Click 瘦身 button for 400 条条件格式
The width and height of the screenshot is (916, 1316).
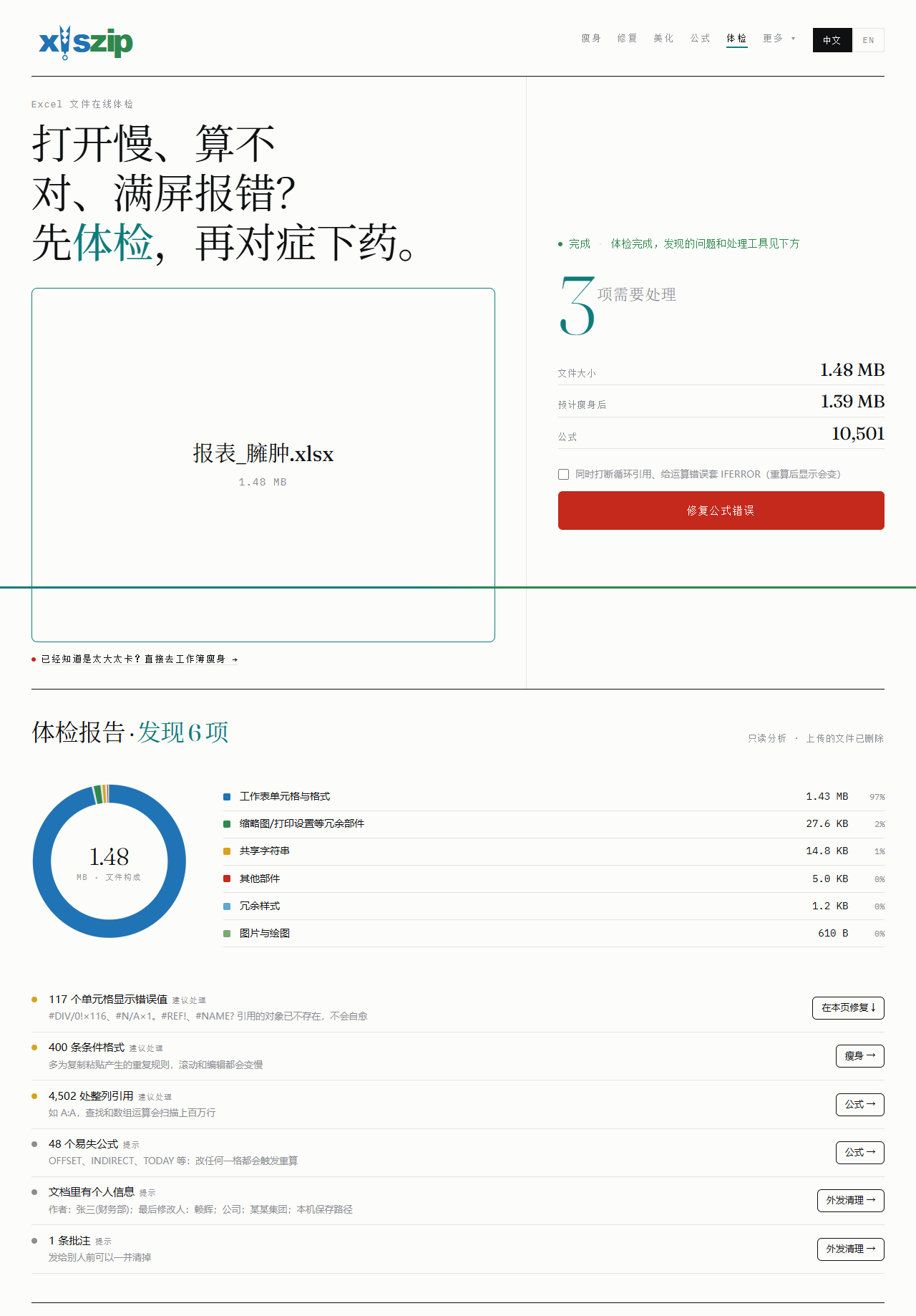tap(859, 1055)
